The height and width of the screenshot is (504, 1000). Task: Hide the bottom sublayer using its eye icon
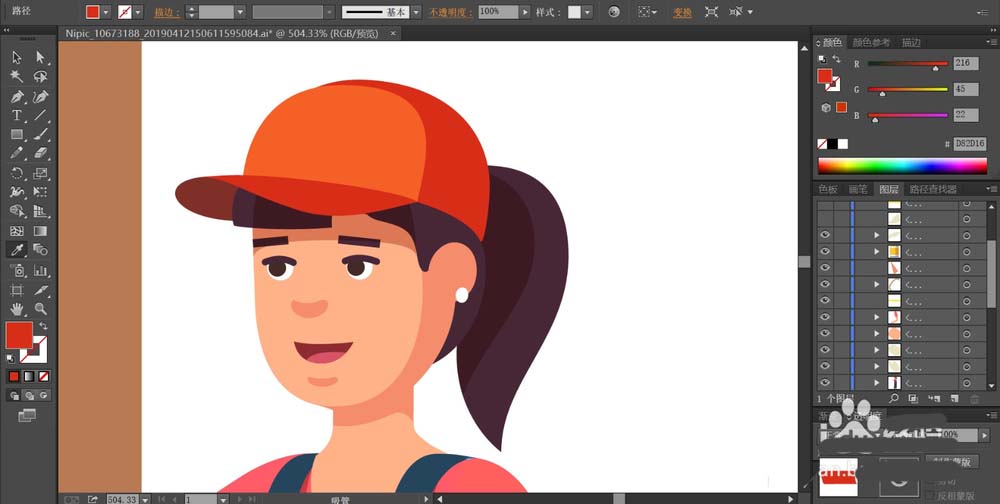coord(825,383)
